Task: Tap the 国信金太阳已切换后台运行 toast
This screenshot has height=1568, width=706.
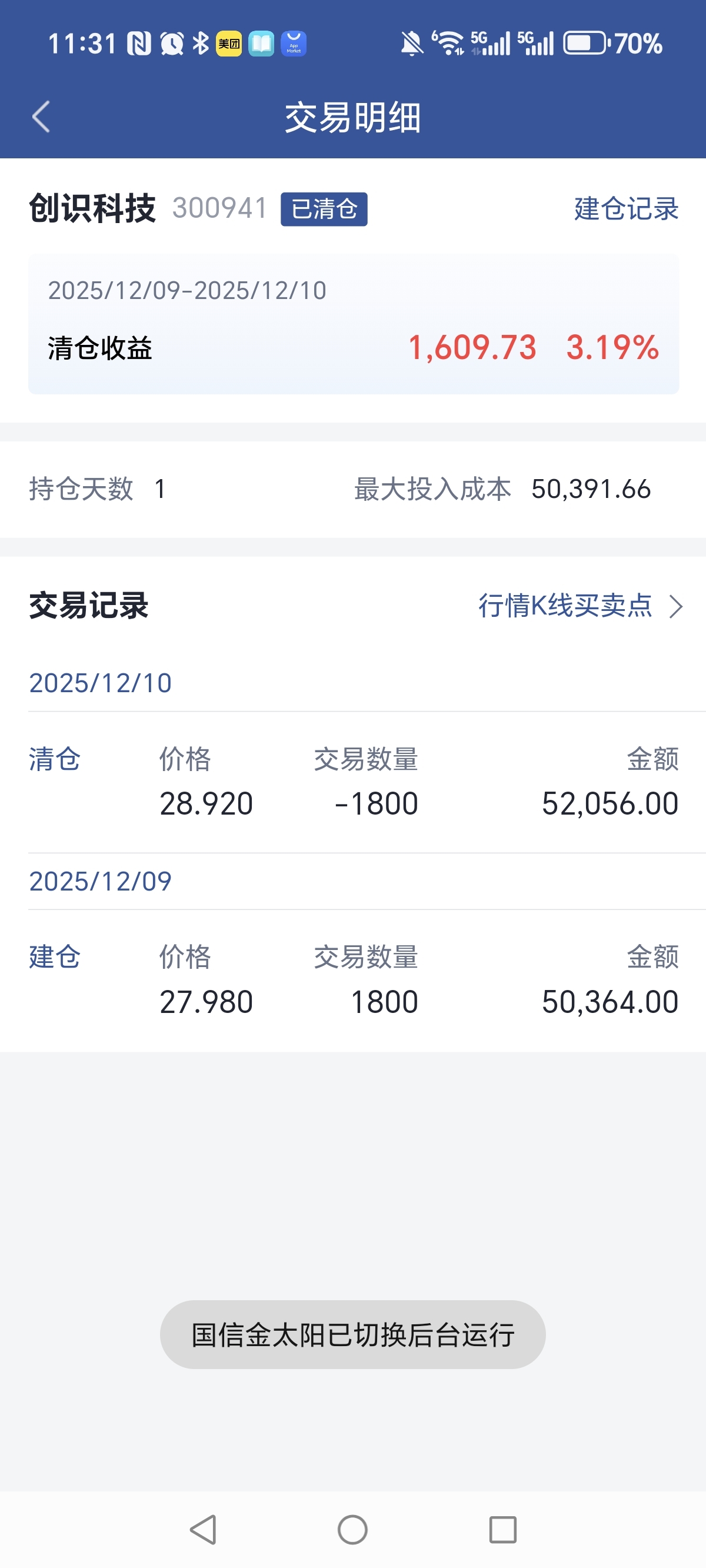Action: point(352,1334)
